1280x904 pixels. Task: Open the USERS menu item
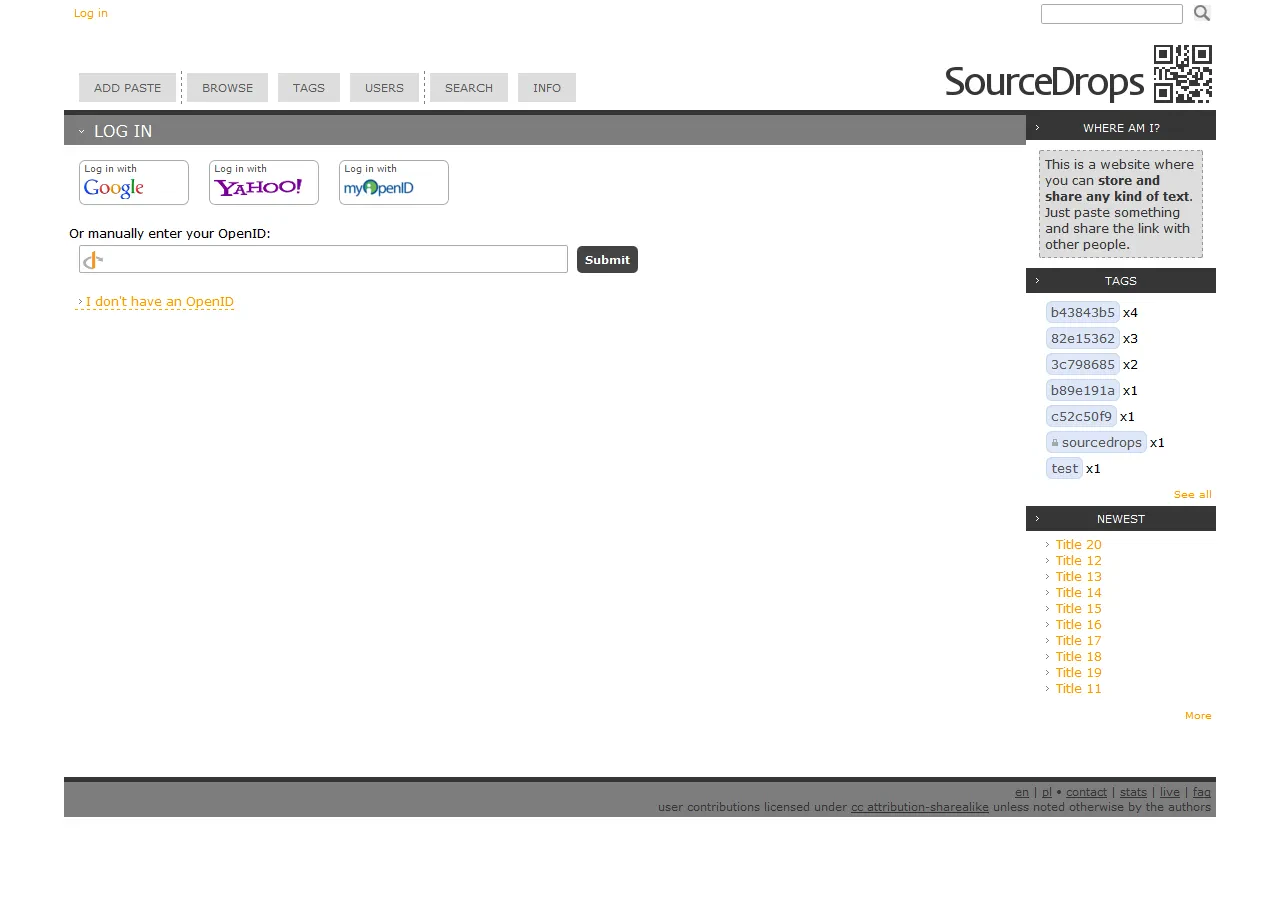point(384,88)
